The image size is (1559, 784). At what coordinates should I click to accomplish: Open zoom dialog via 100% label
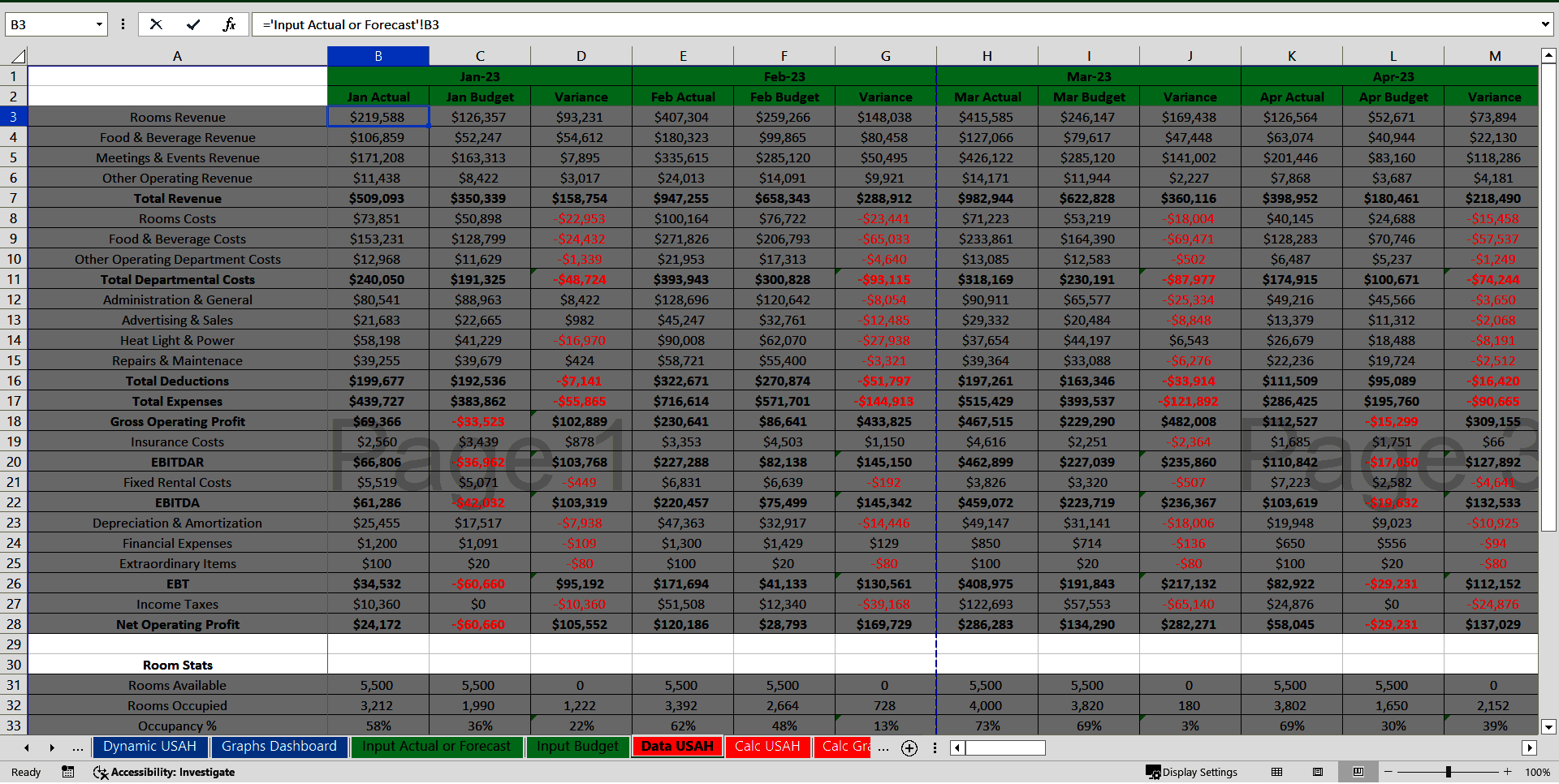coord(1537,772)
